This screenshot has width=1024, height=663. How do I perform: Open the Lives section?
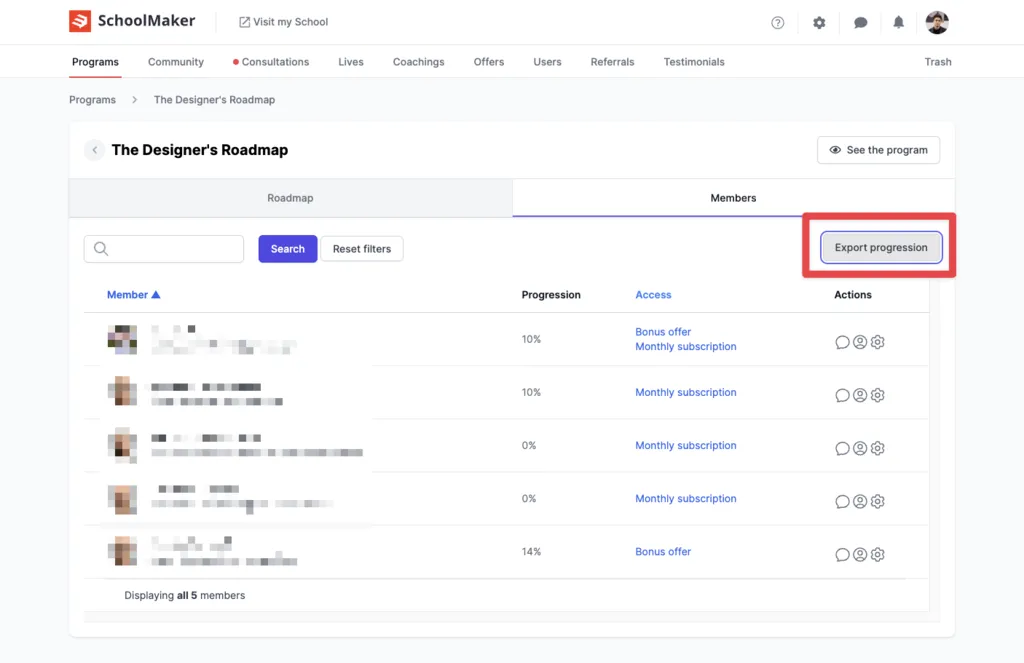click(351, 62)
